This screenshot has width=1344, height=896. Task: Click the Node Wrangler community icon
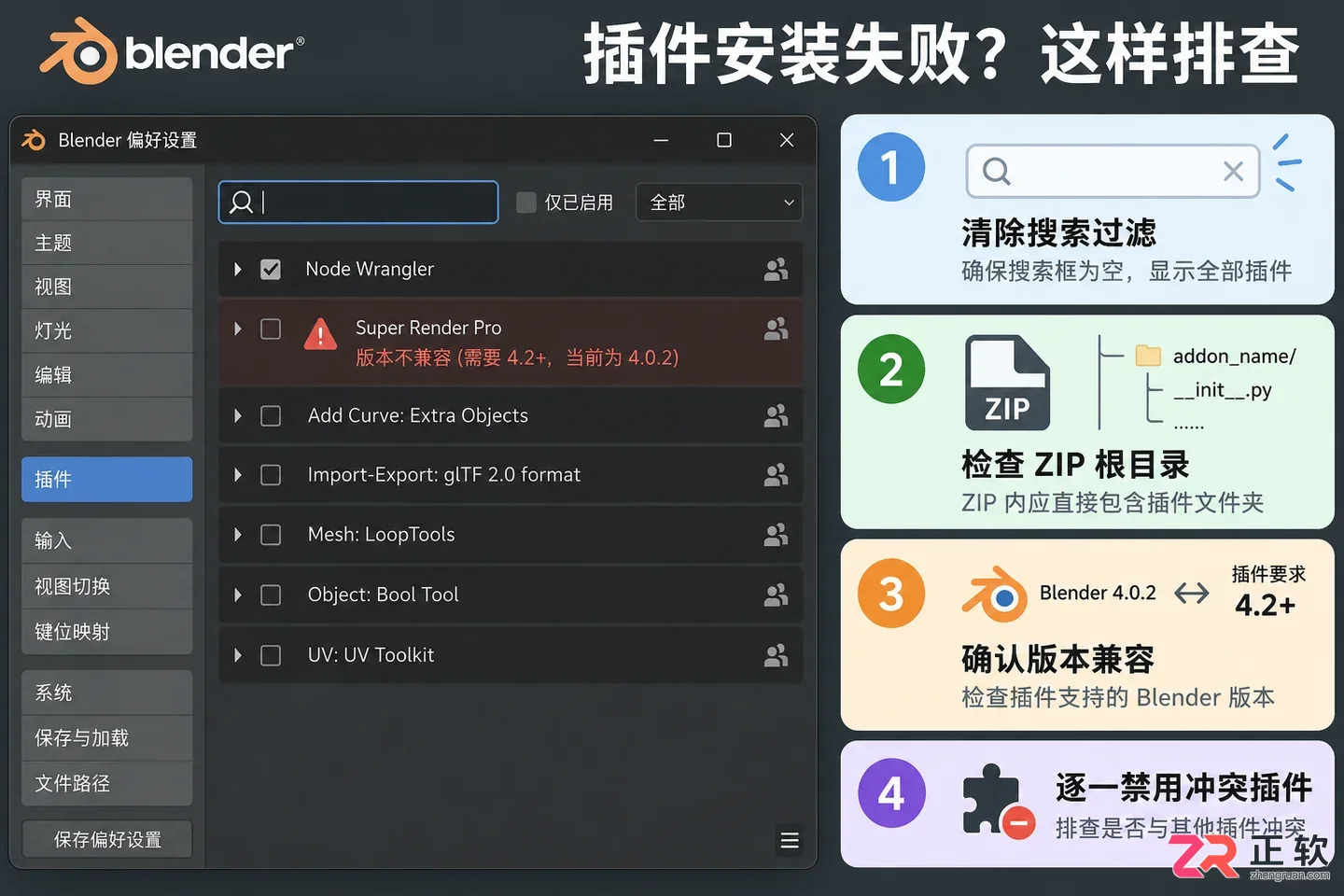[776, 270]
